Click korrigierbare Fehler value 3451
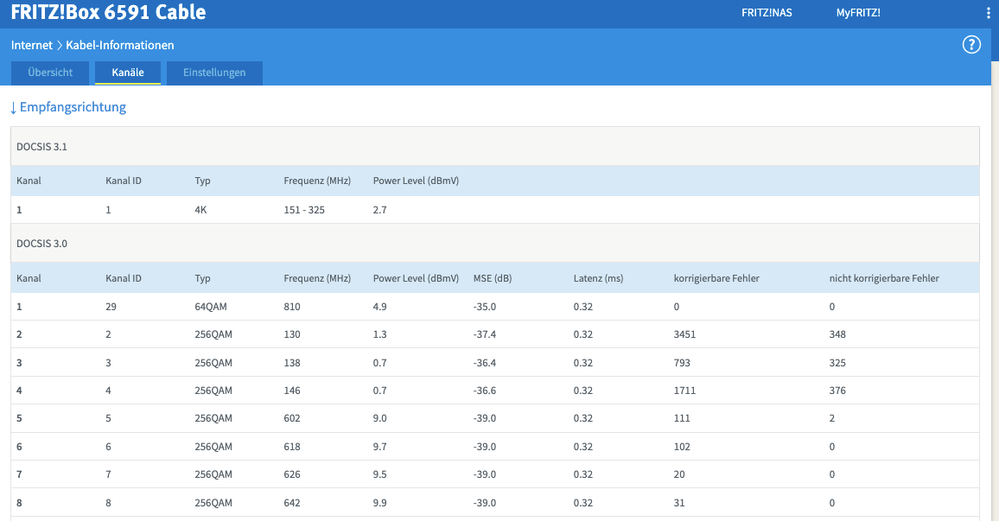The height and width of the screenshot is (521, 999). pos(684,334)
